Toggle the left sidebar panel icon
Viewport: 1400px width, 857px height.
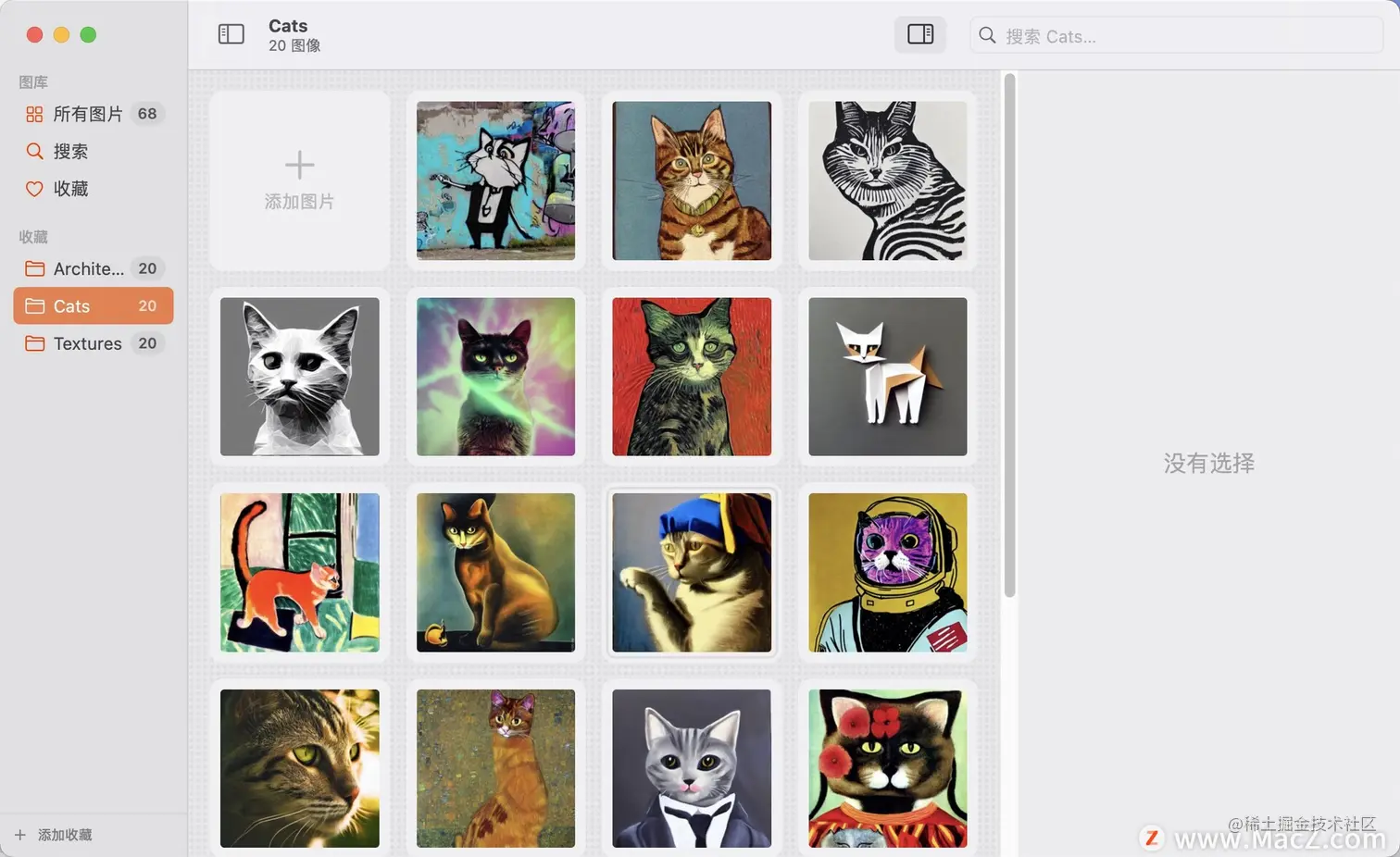[x=231, y=34]
